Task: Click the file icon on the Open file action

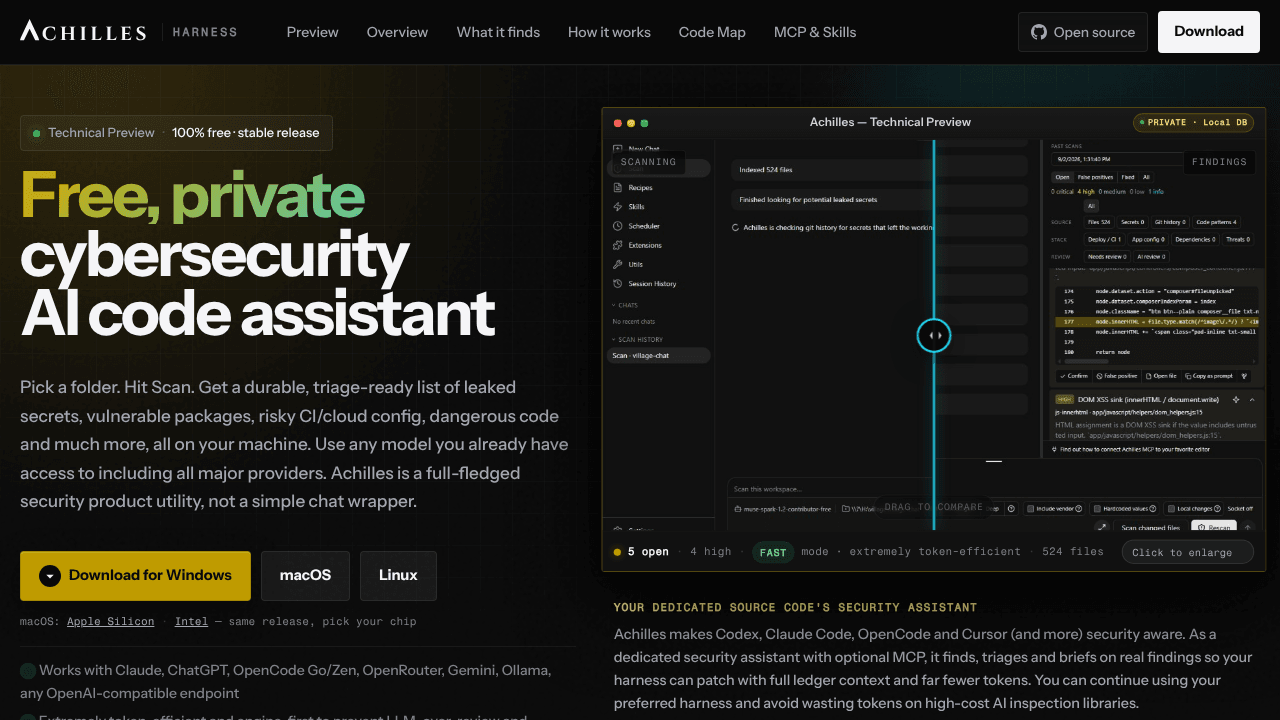Action: point(1147,376)
